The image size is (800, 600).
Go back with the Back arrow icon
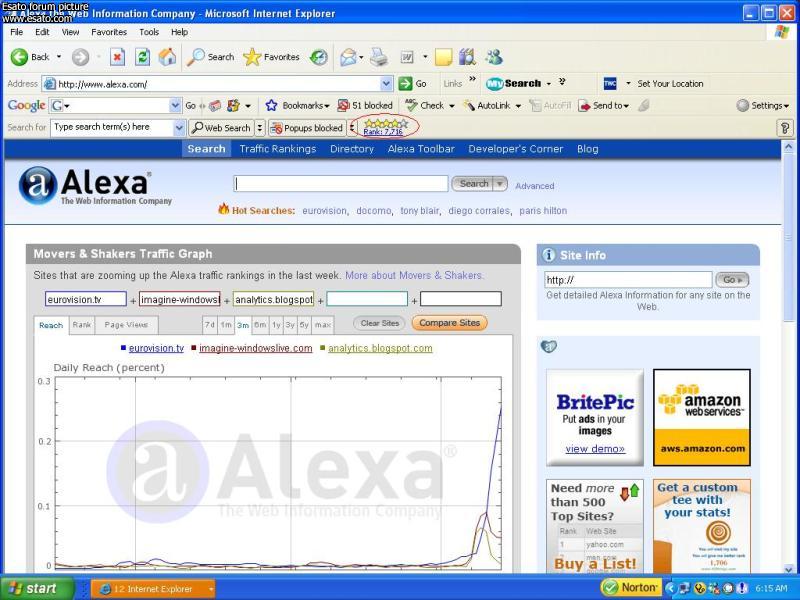(19, 57)
